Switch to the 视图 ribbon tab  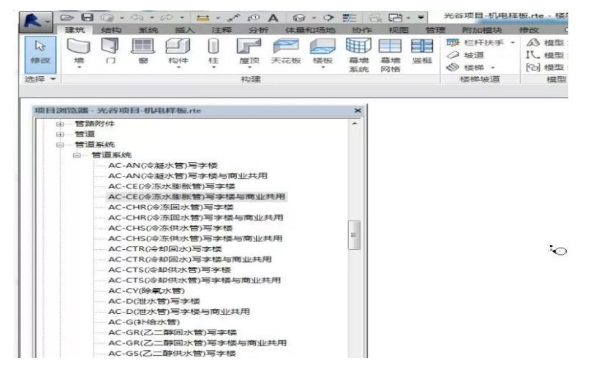399,30
